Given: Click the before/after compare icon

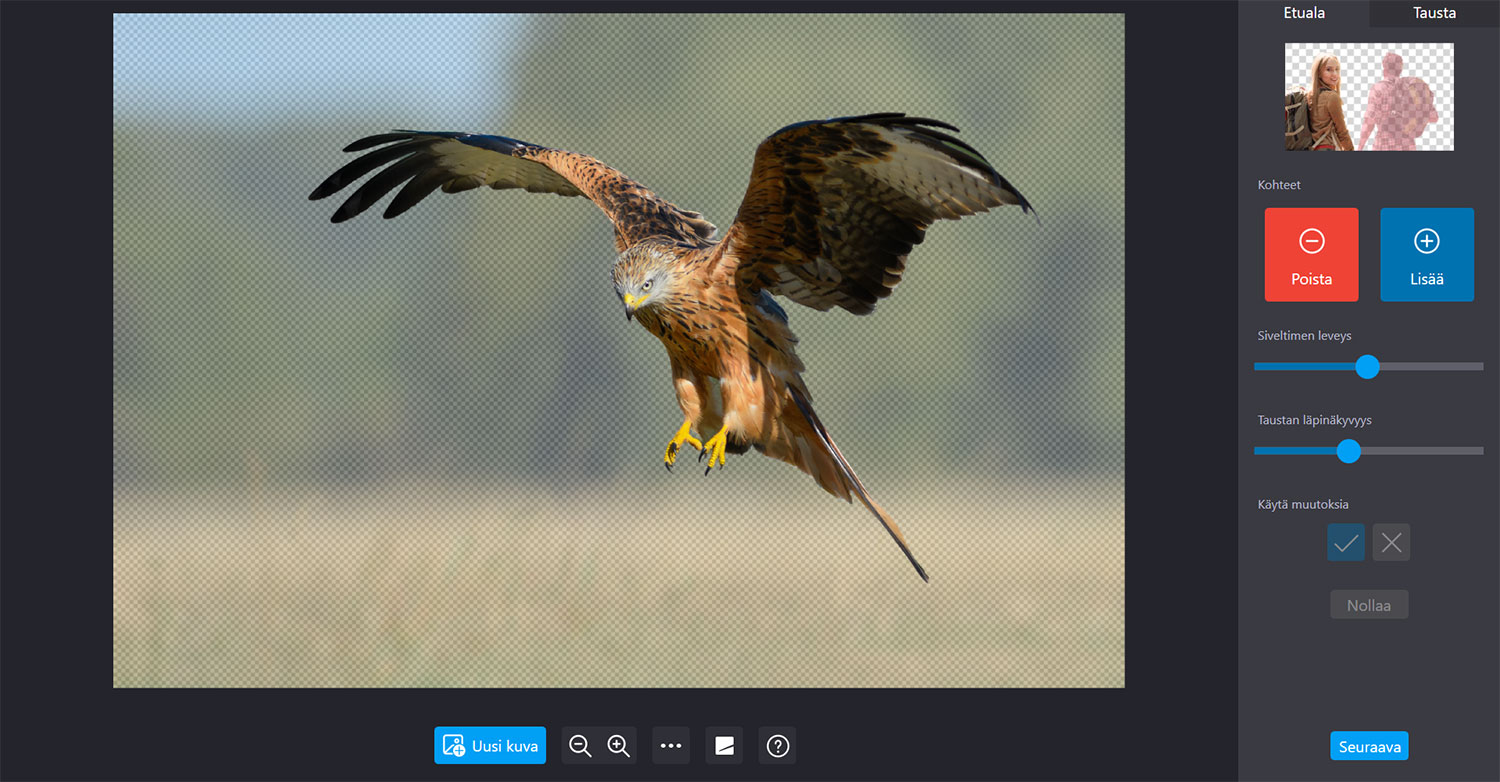Looking at the screenshot, I should 724,746.
